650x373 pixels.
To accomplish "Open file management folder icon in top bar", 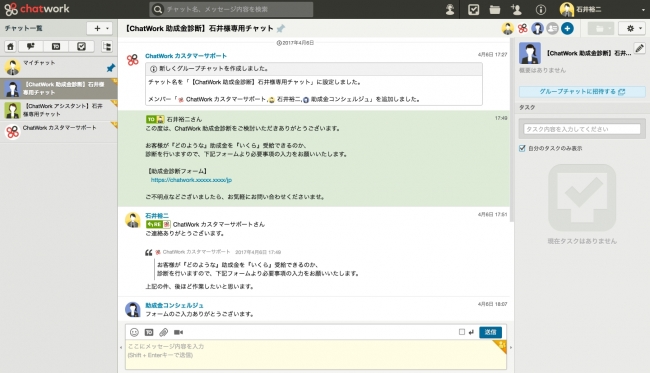I will pyautogui.click(x=495, y=9).
